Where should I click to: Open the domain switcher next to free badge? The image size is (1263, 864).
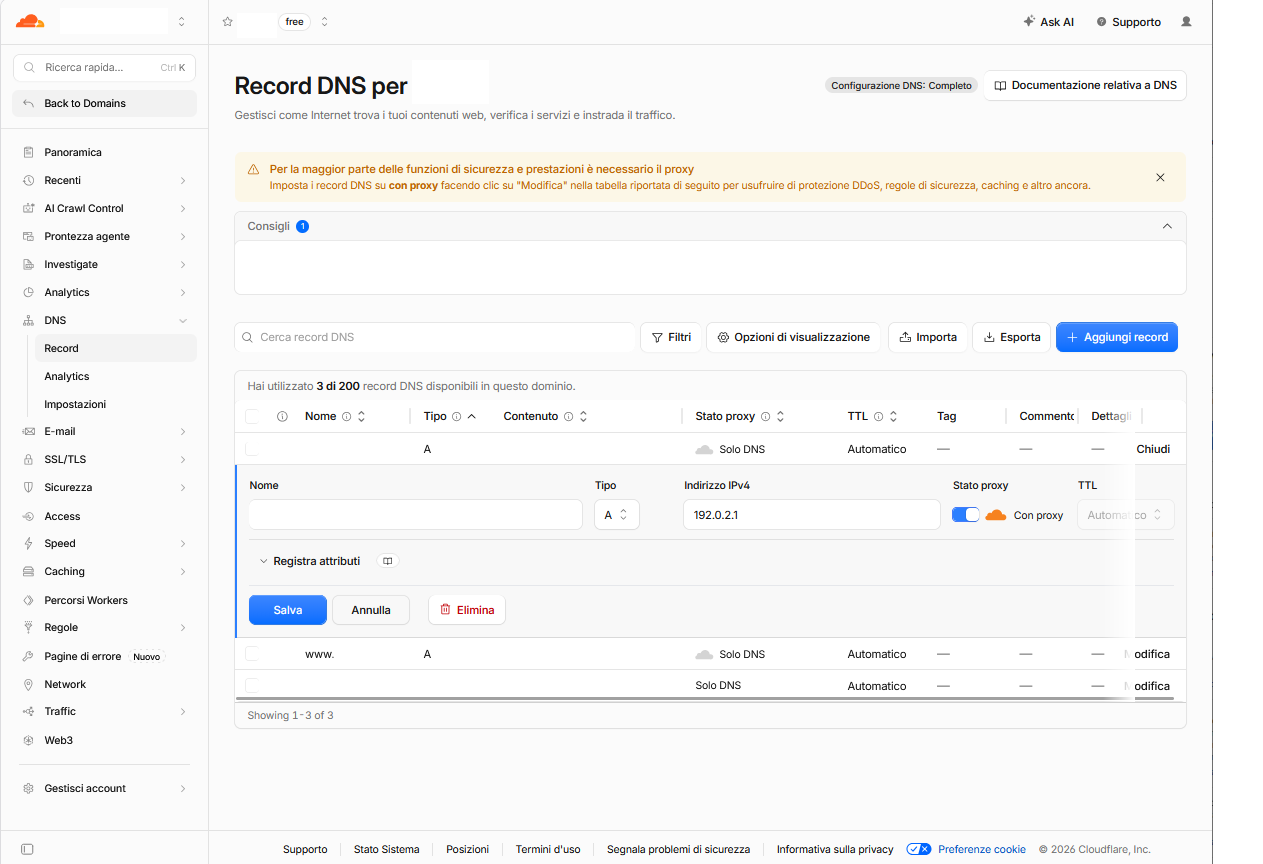[324, 21]
